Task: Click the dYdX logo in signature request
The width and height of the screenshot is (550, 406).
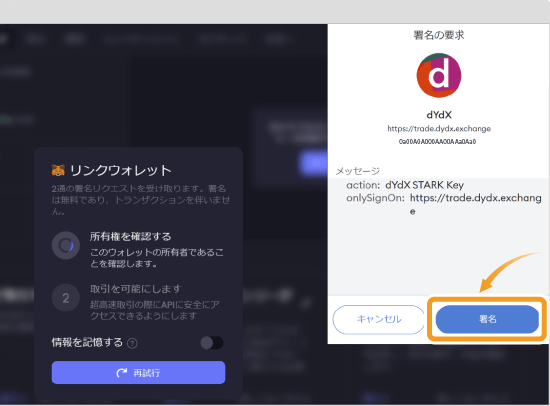Action: click(439, 75)
